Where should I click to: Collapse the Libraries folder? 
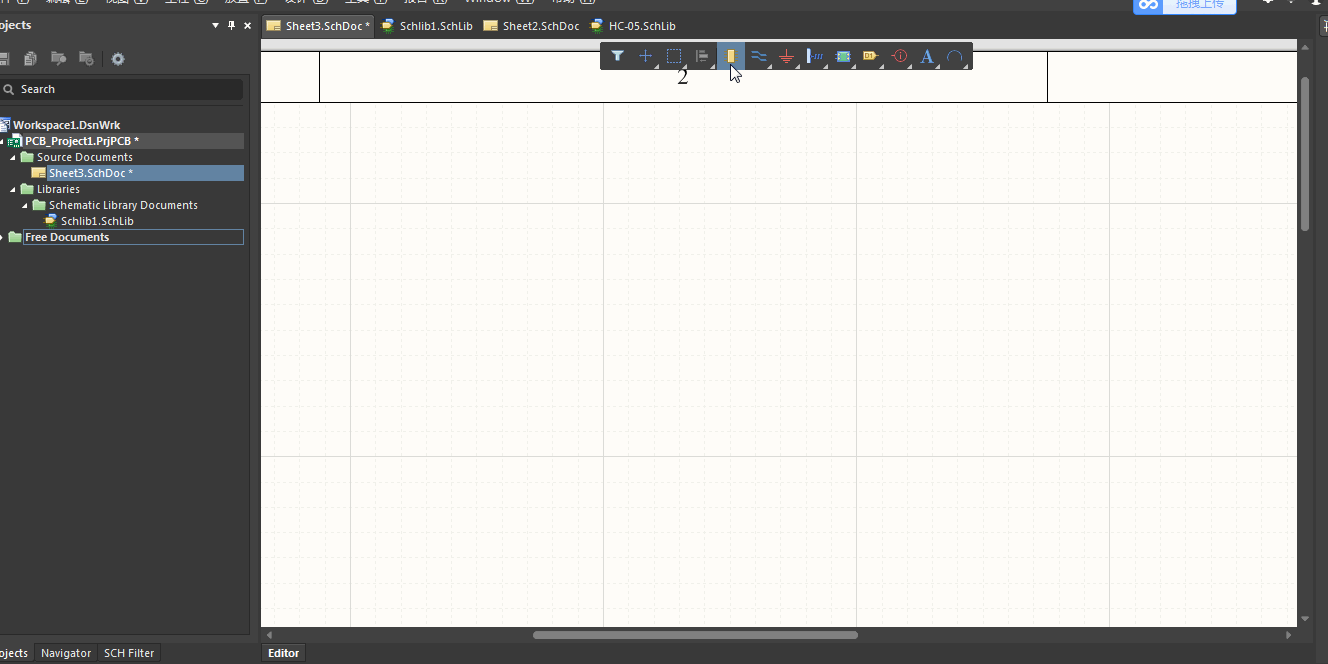[x=14, y=189]
